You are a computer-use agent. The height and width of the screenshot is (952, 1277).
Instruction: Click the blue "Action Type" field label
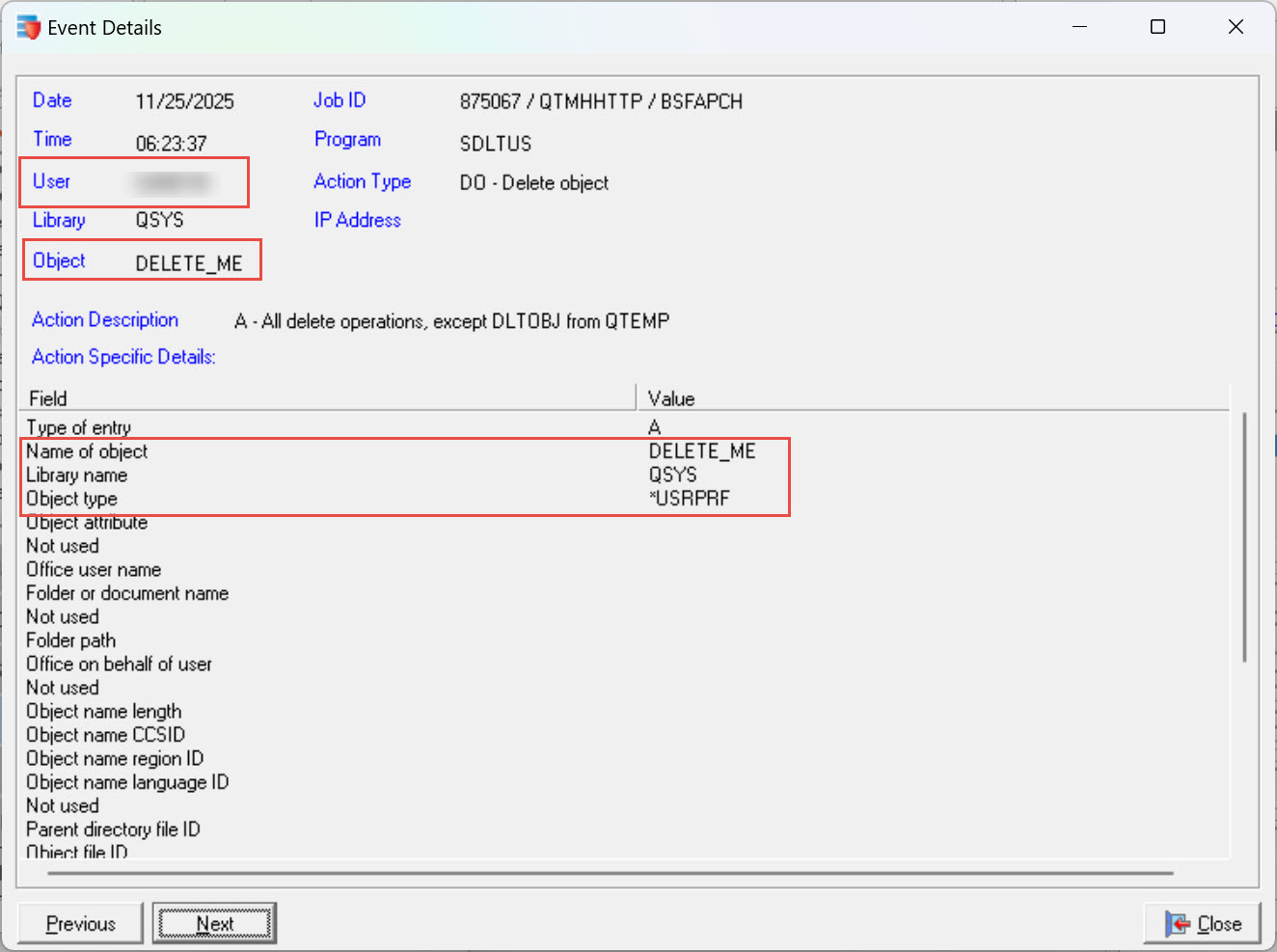(363, 181)
